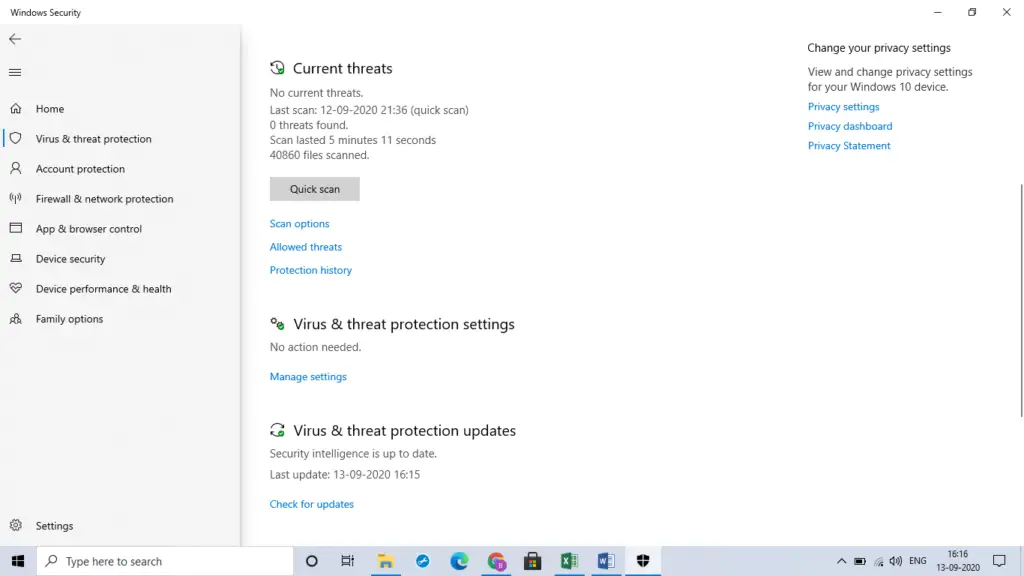Click the Family options people icon

16,319
